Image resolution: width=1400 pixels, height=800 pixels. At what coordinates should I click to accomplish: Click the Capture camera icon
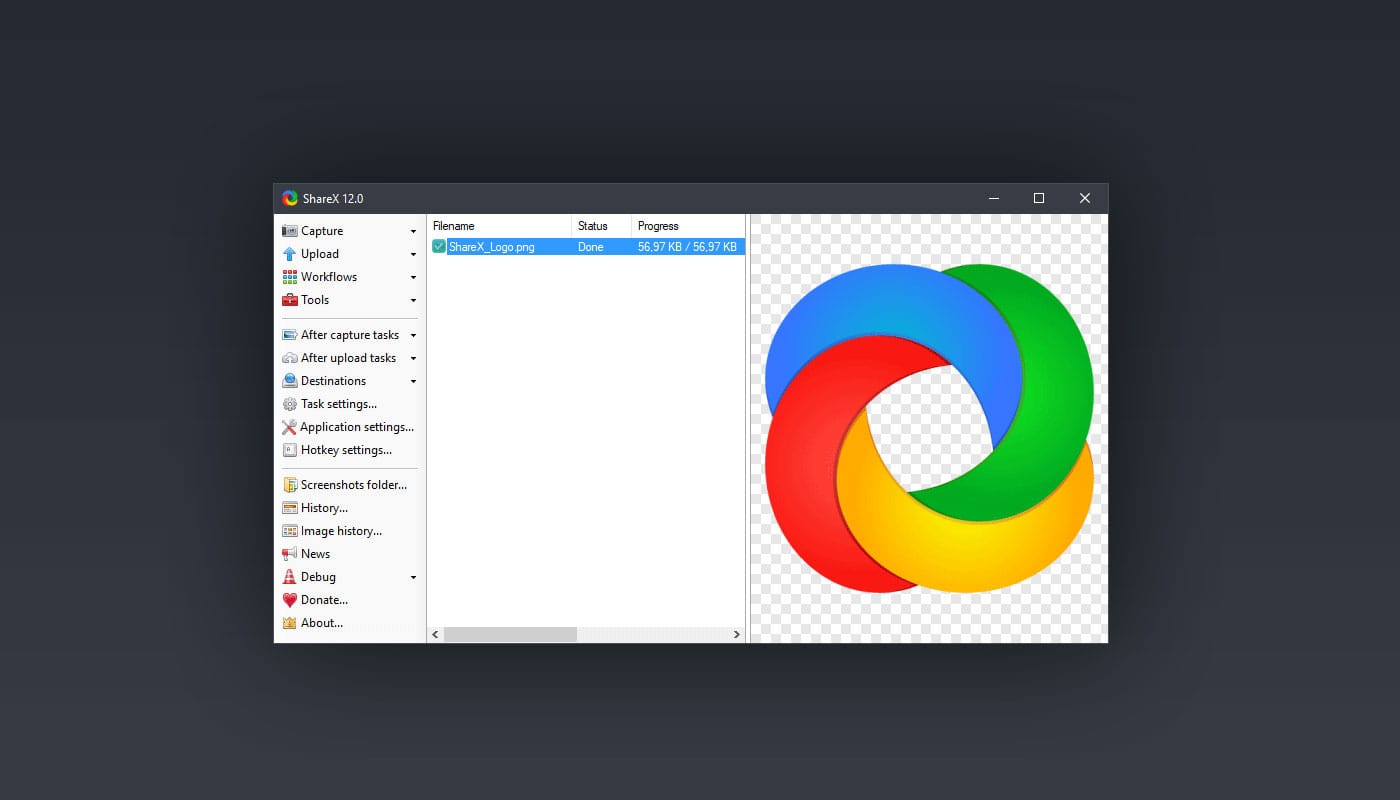pyautogui.click(x=290, y=231)
